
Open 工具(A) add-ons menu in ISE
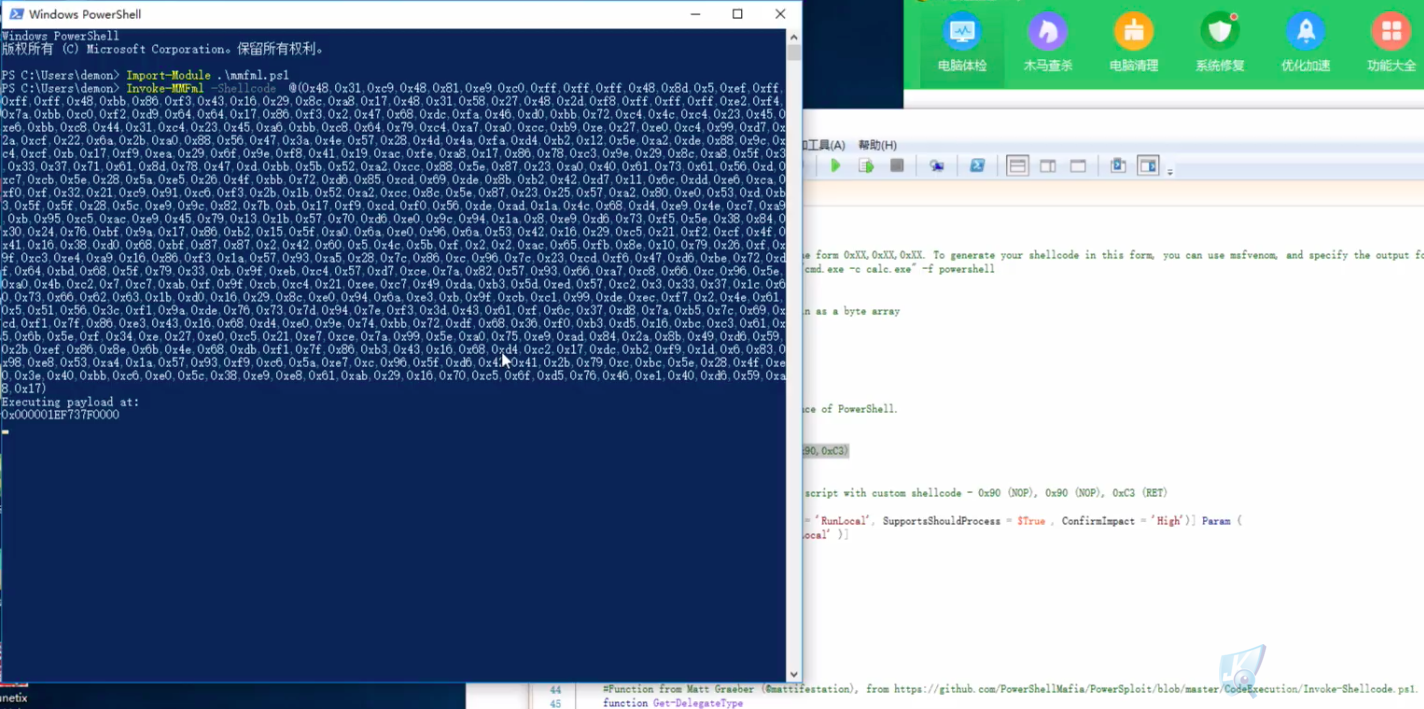coord(824,145)
